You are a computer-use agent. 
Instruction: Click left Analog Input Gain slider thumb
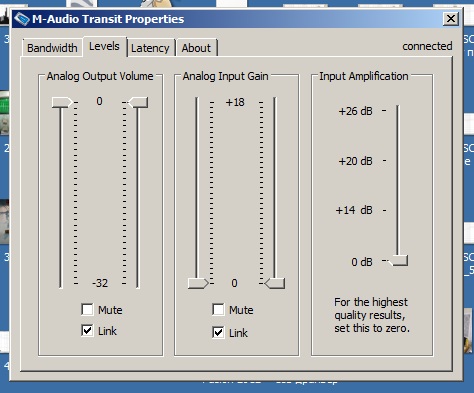(x=198, y=284)
